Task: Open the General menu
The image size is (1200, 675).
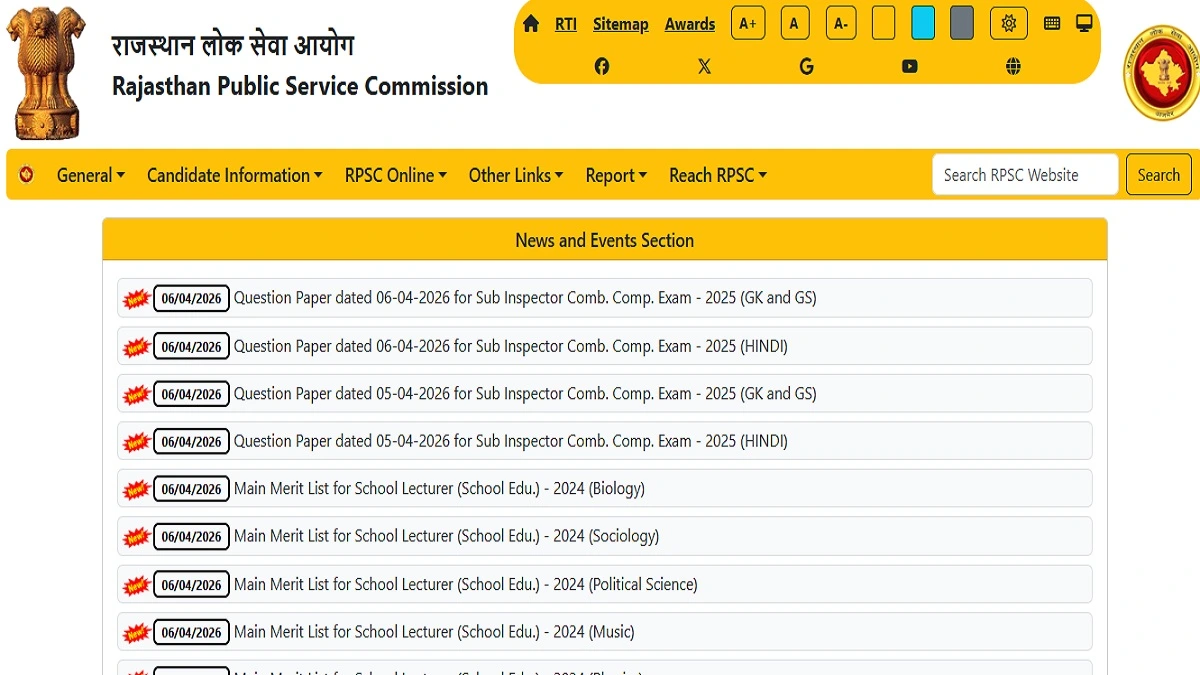Action: [x=90, y=175]
